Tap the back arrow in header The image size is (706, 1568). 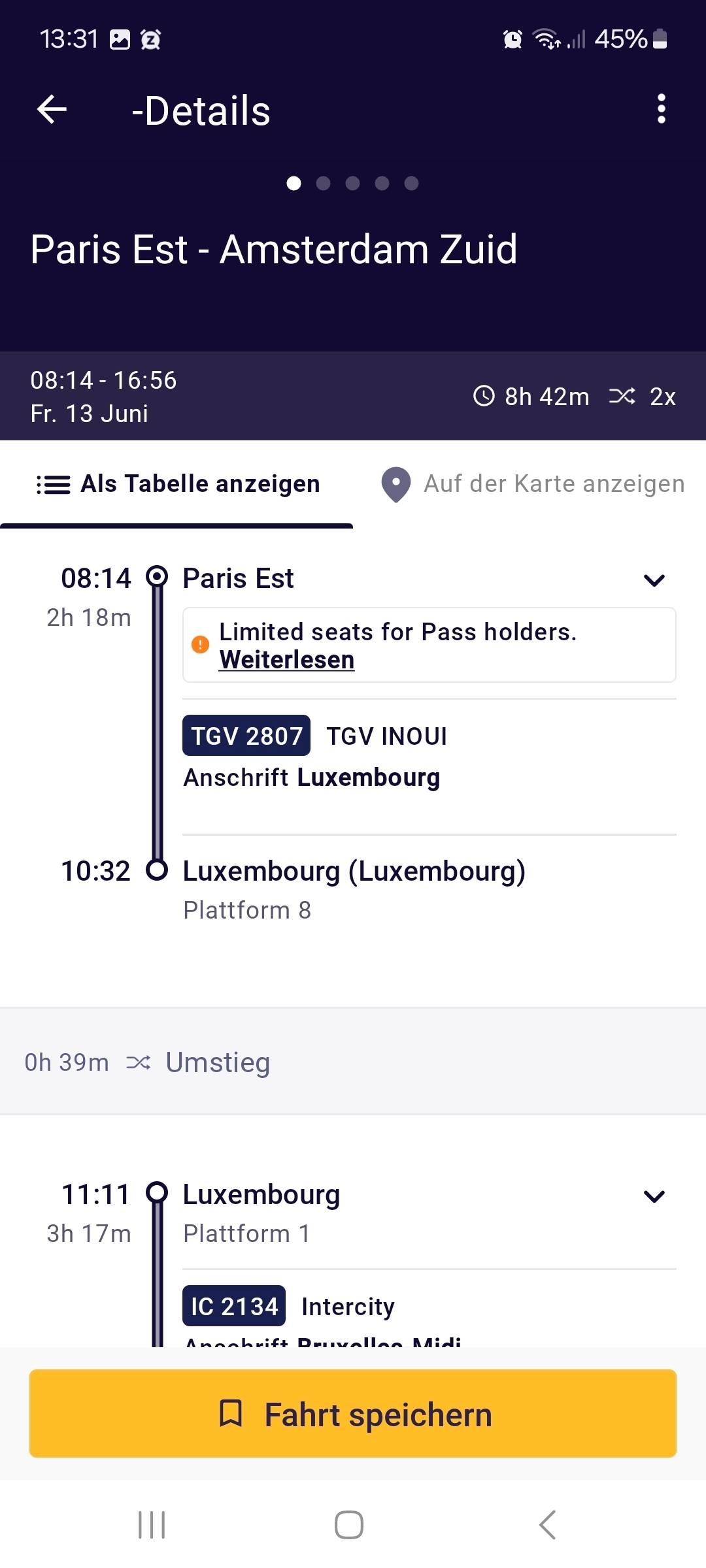pos(52,109)
